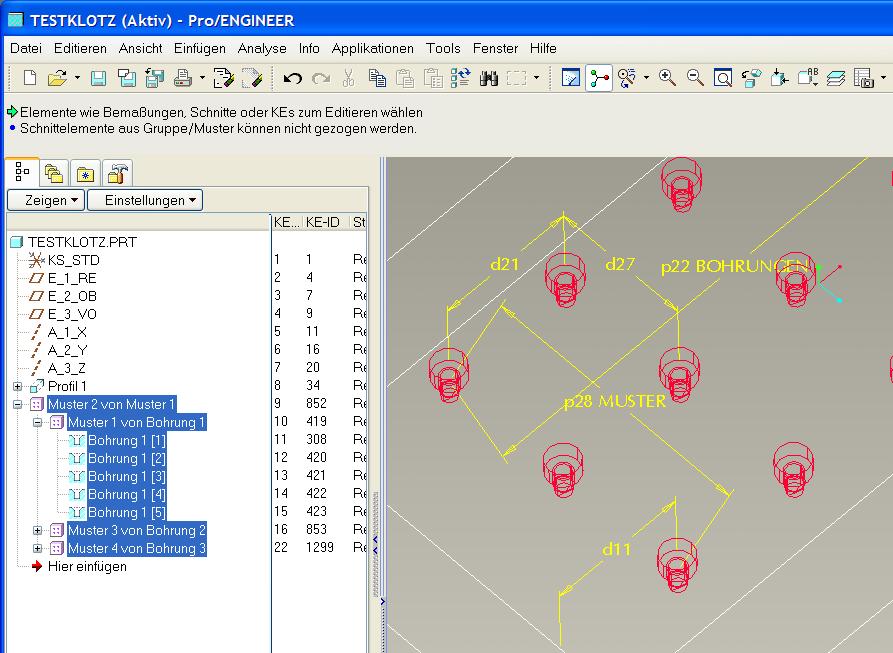Redo with the greyed redo arrow
This screenshot has height=653, width=893.
point(321,77)
